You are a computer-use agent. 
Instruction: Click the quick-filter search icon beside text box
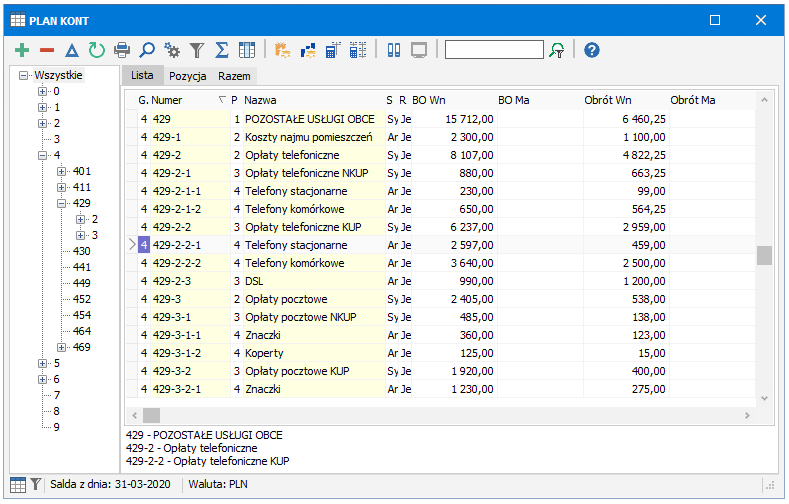click(x=557, y=50)
